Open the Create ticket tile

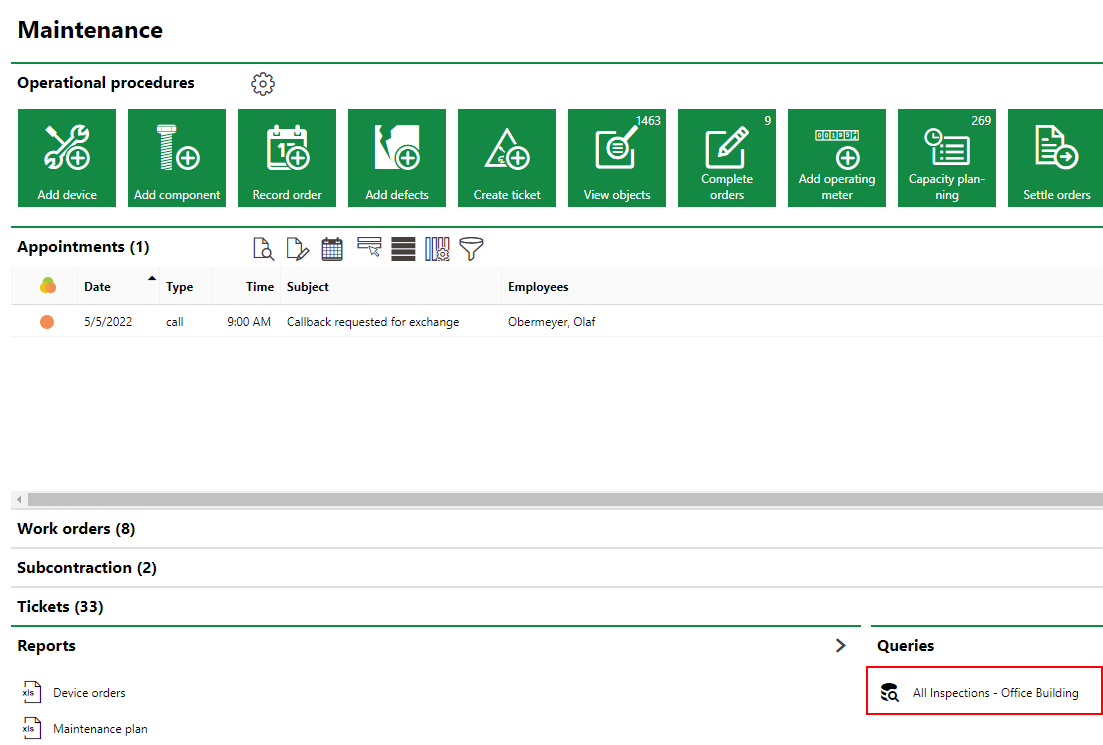click(x=507, y=158)
